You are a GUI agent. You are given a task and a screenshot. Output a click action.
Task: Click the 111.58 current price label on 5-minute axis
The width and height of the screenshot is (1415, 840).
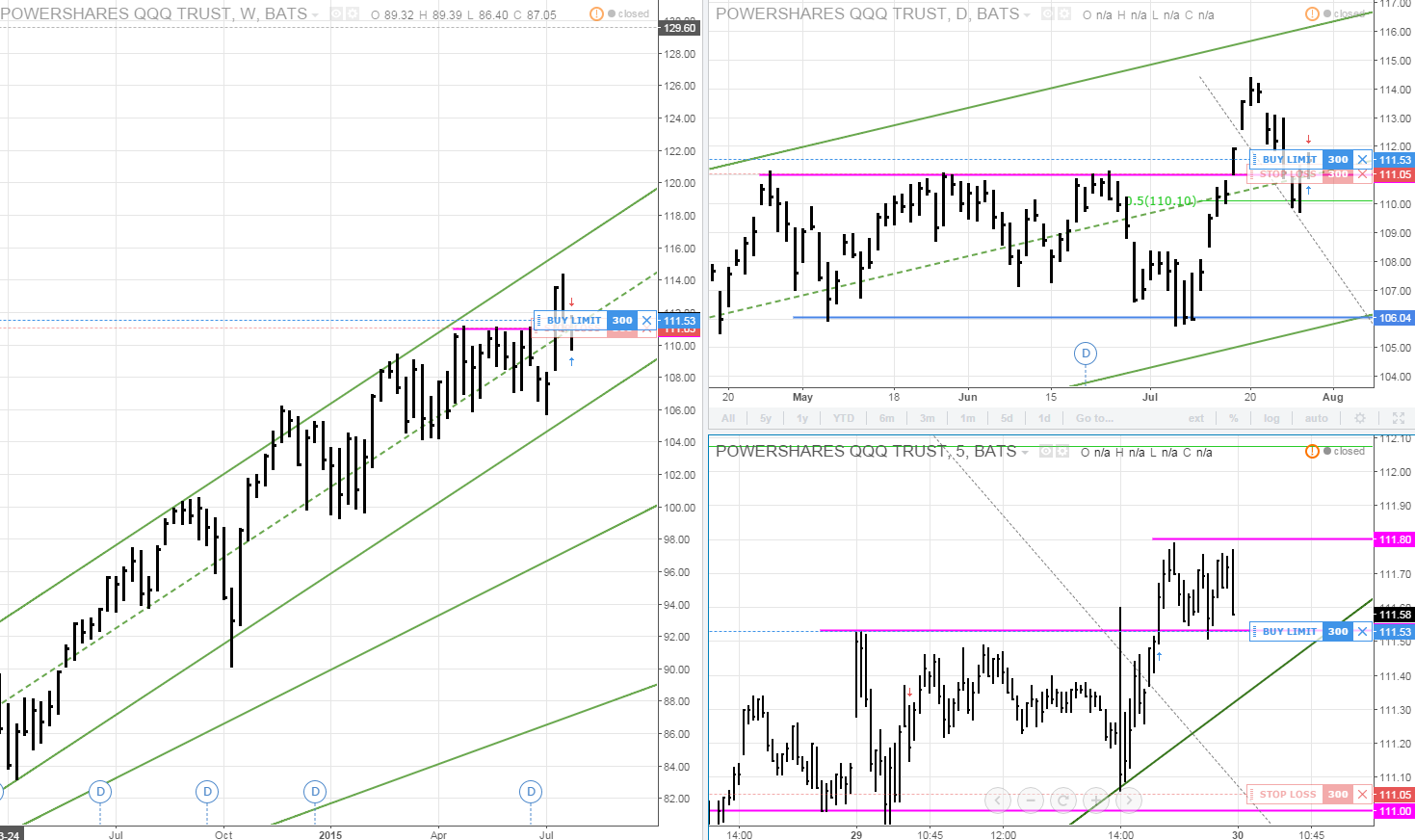(1395, 615)
